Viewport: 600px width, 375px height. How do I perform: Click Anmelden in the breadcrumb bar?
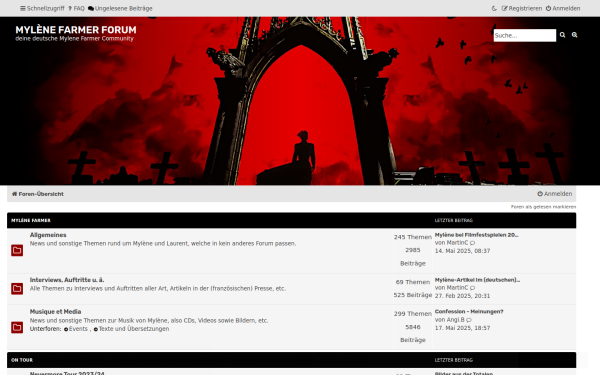554,194
